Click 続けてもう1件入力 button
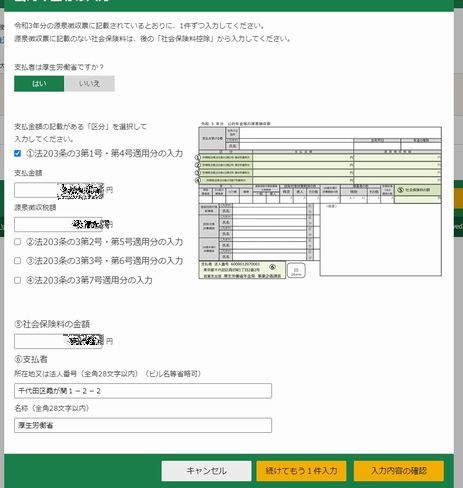Image resolution: width=463 pixels, height=488 pixels. [301, 471]
